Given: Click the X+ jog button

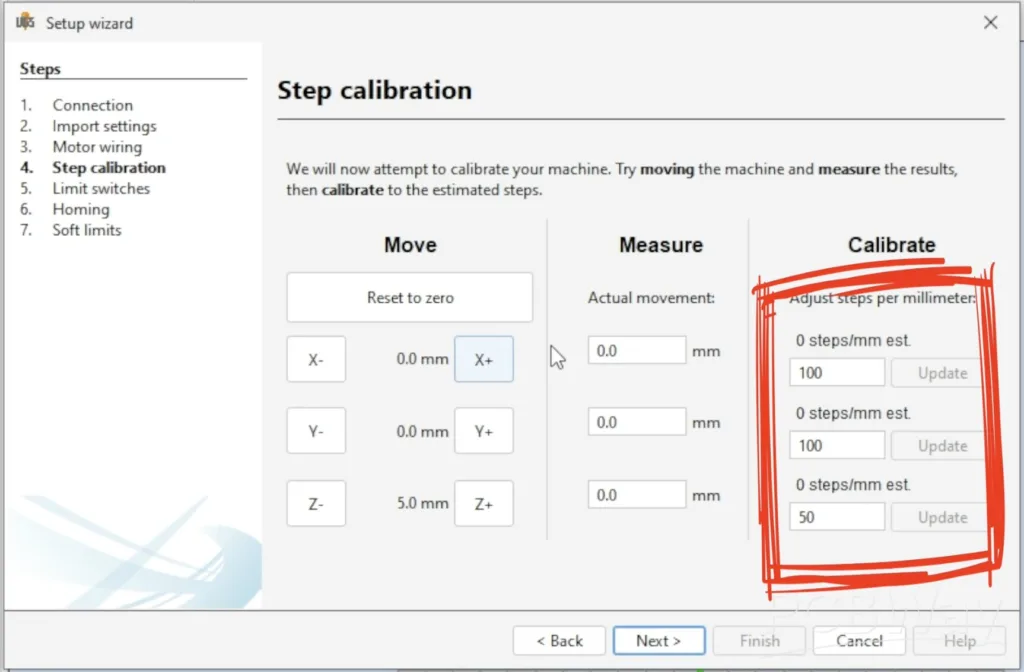Looking at the screenshot, I should pos(484,359).
